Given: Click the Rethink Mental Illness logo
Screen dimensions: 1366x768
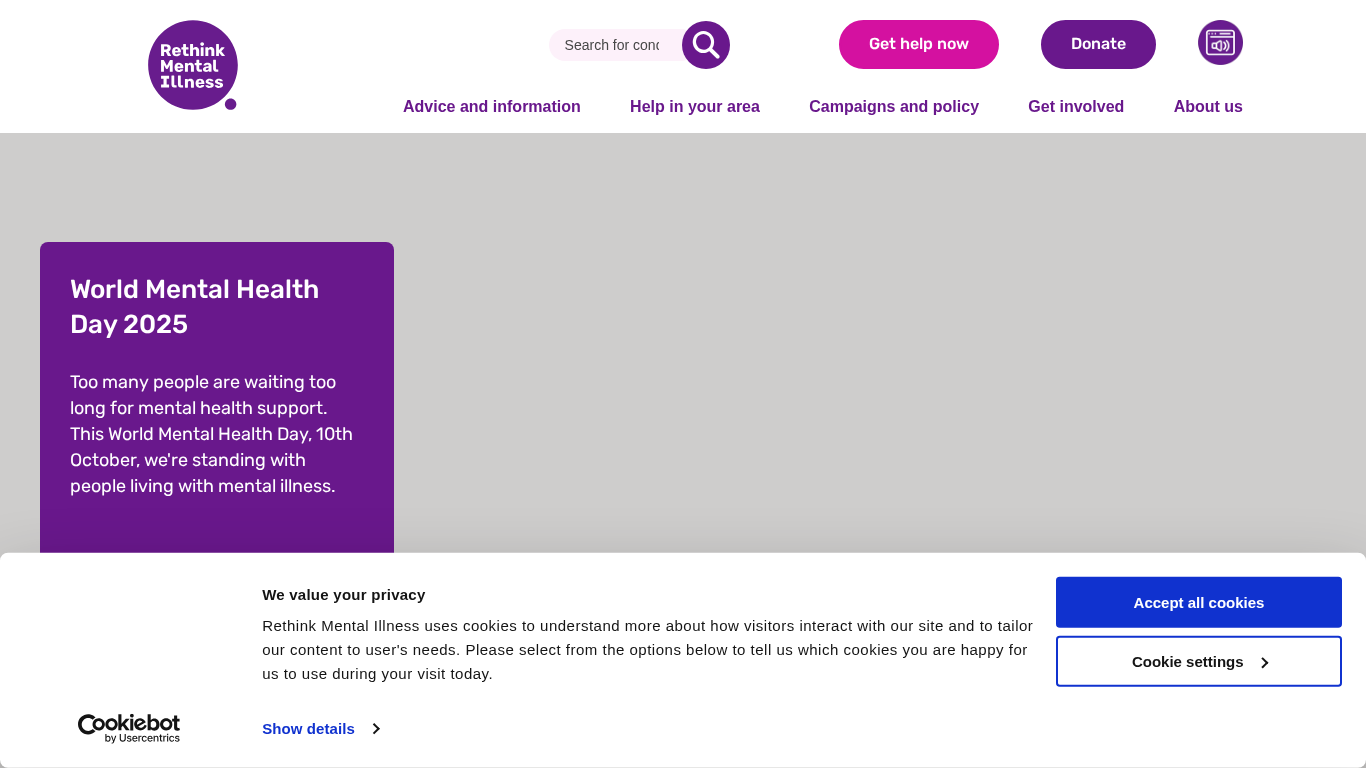Looking at the screenshot, I should pos(192,65).
